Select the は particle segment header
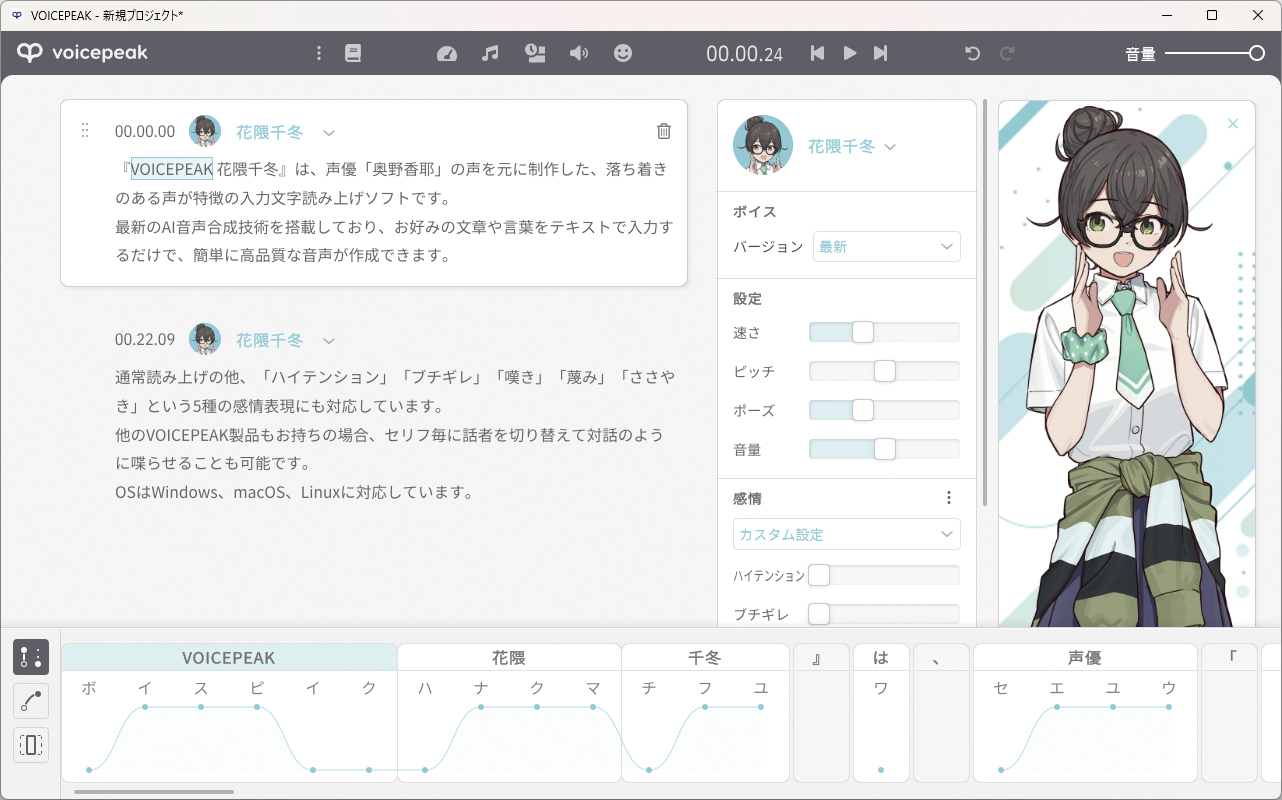1282x800 pixels. 881,657
